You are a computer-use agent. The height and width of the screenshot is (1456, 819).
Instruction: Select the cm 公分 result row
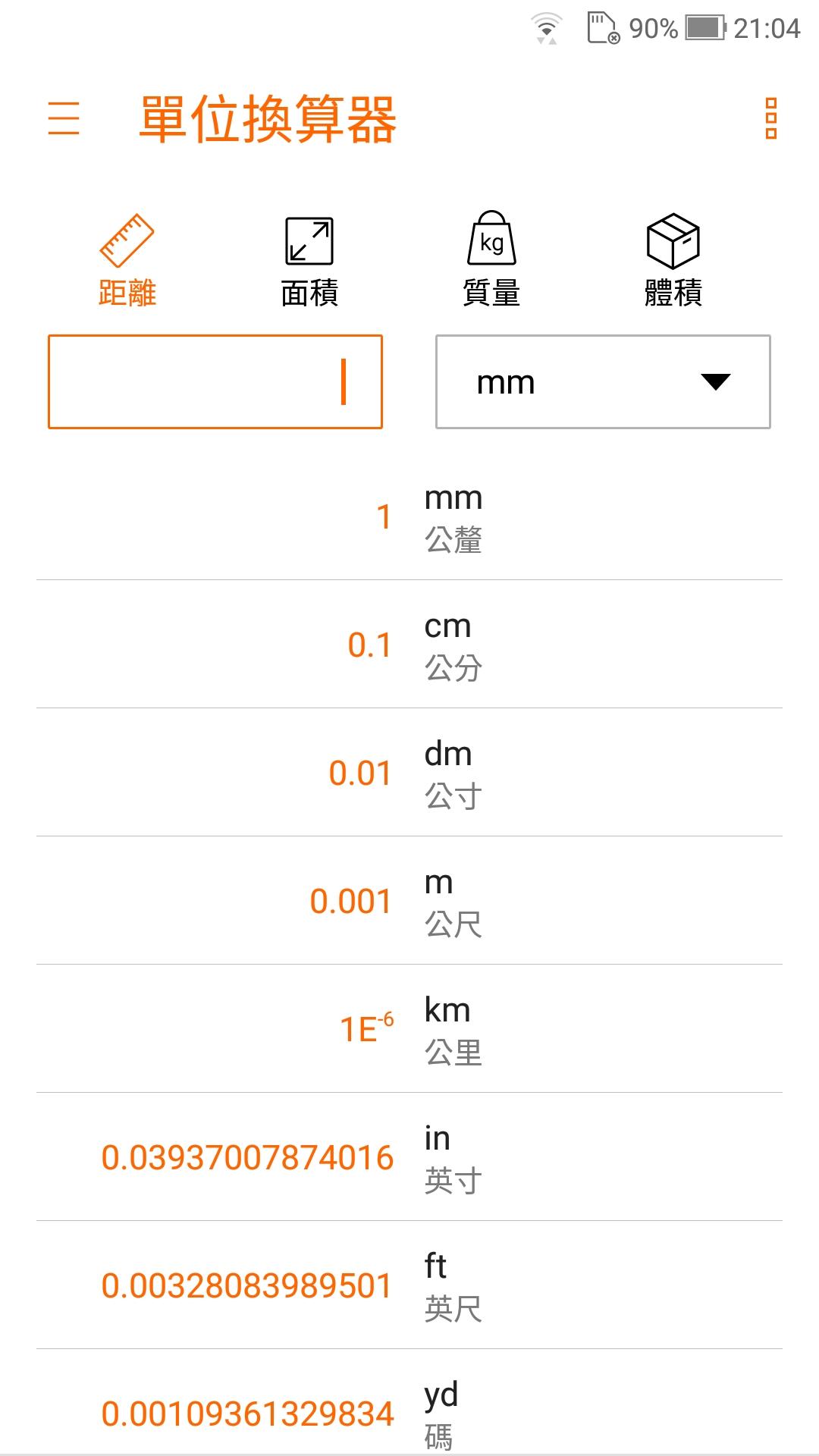pyautogui.click(x=409, y=645)
